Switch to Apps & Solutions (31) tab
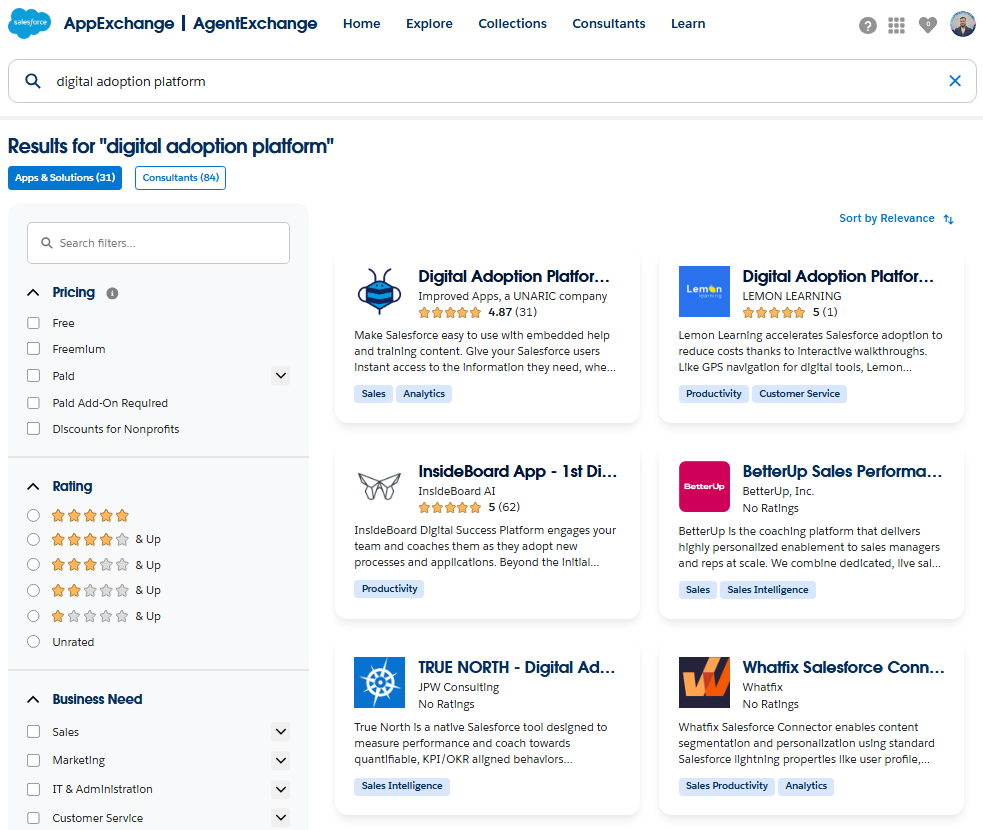Viewport: 983px width, 830px height. (x=65, y=178)
